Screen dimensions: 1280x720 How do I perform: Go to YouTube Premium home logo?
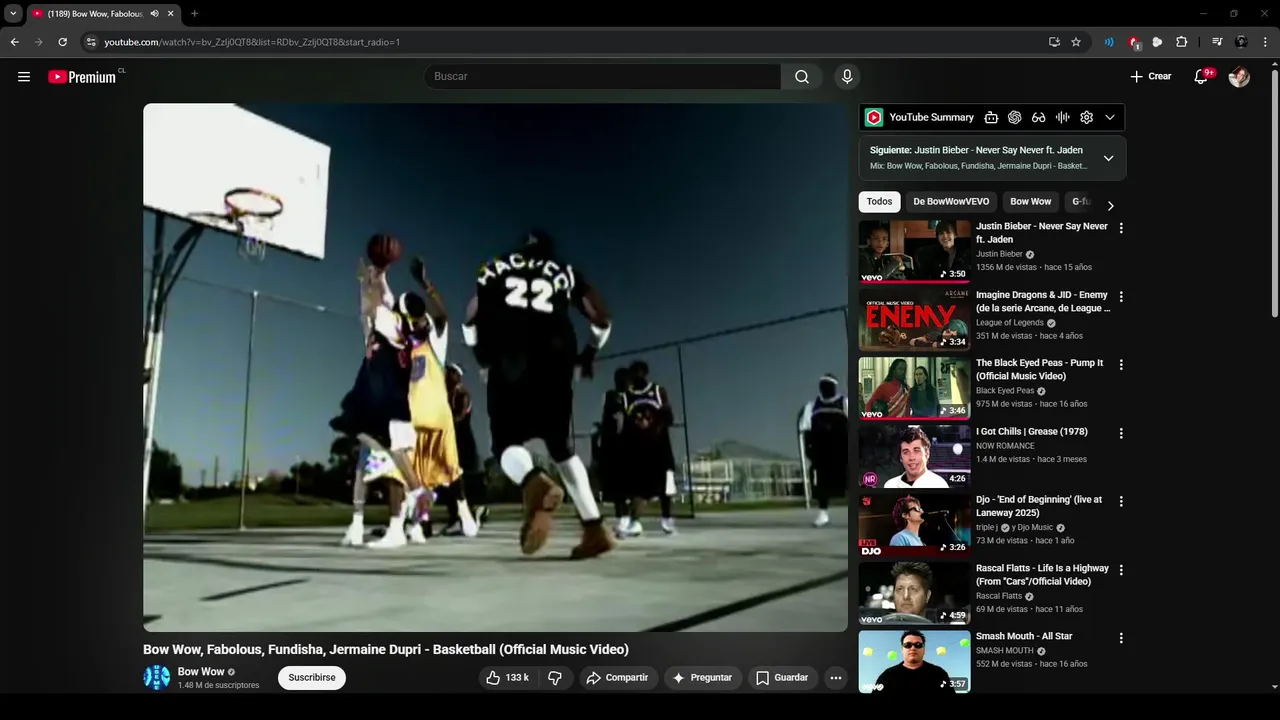click(x=82, y=77)
